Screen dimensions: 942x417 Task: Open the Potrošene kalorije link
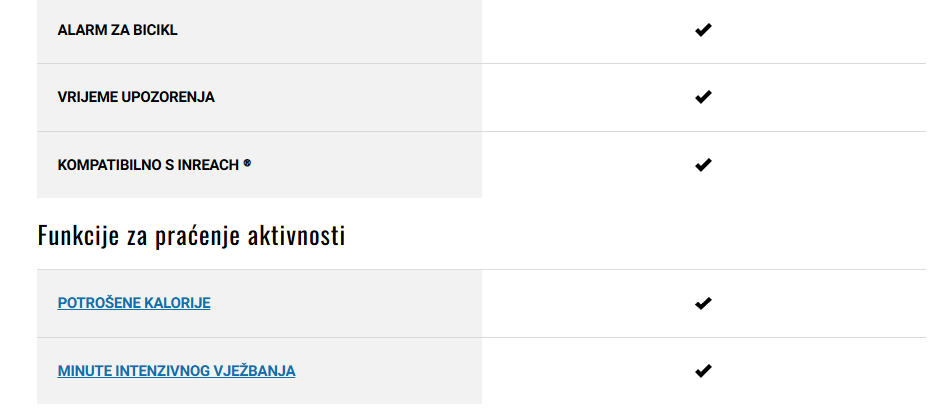point(134,303)
